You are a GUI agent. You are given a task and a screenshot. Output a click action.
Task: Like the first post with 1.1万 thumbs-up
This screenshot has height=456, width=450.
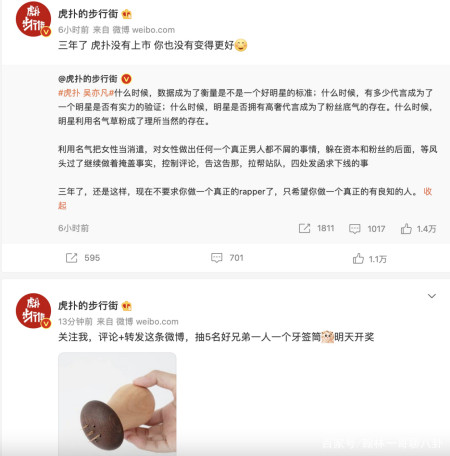(358, 258)
